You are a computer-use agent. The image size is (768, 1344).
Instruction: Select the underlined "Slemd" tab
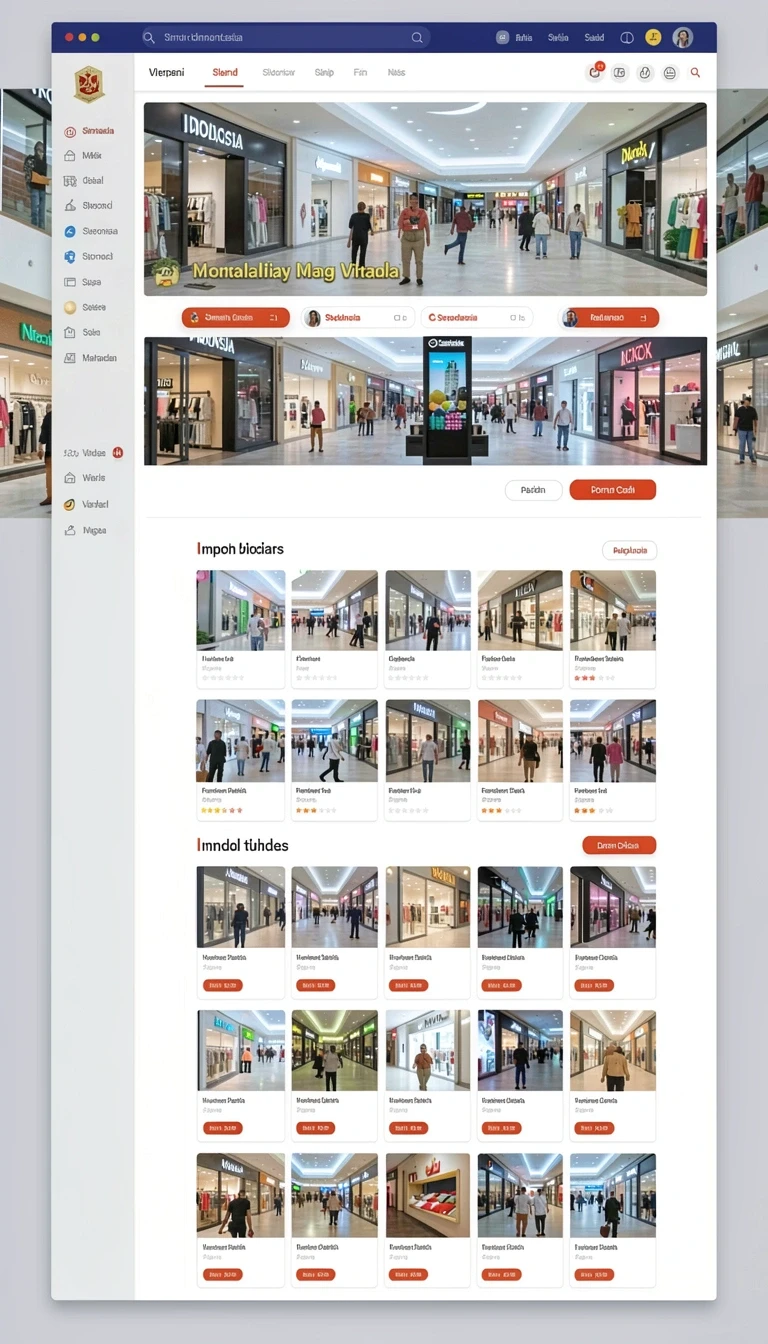(225, 72)
